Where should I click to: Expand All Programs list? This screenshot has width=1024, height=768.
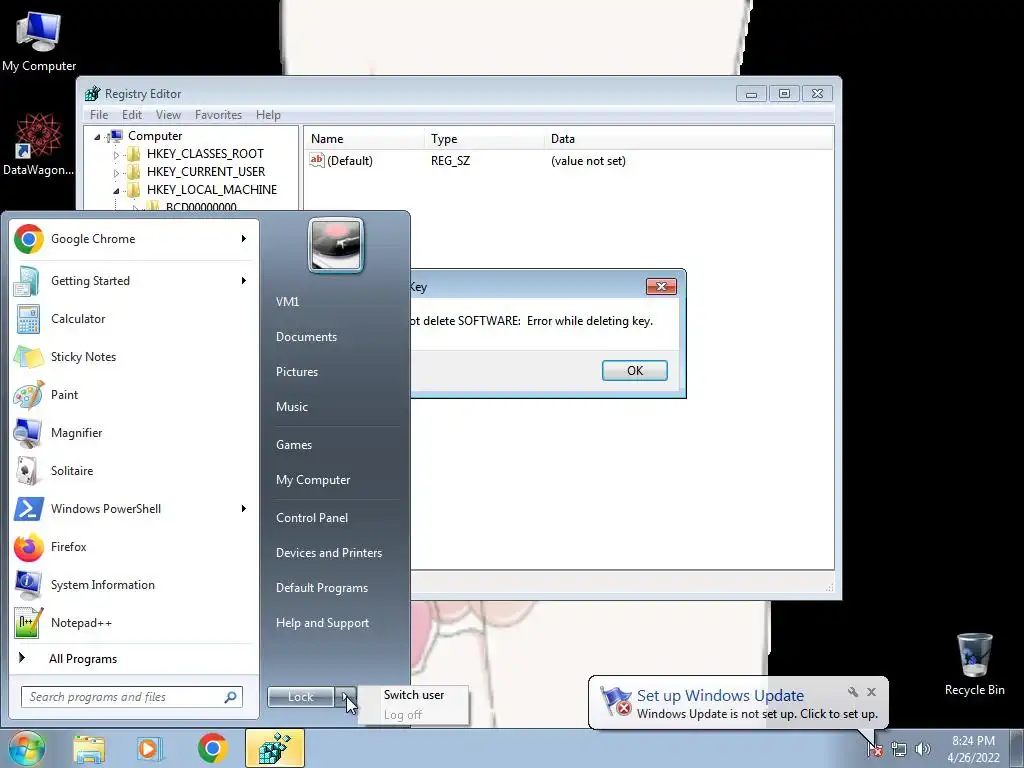pos(83,659)
